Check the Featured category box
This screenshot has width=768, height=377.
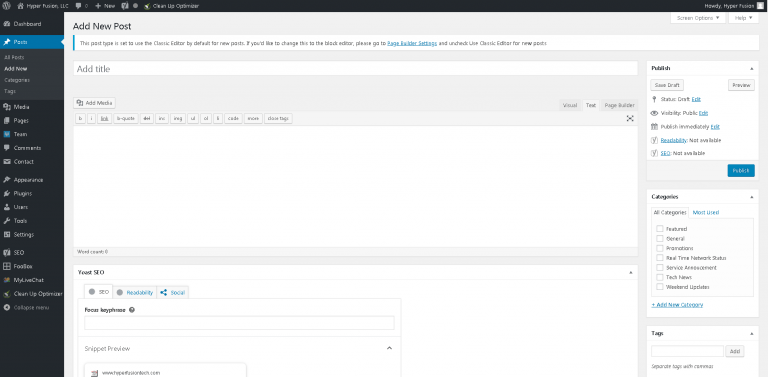(x=659, y=229)
